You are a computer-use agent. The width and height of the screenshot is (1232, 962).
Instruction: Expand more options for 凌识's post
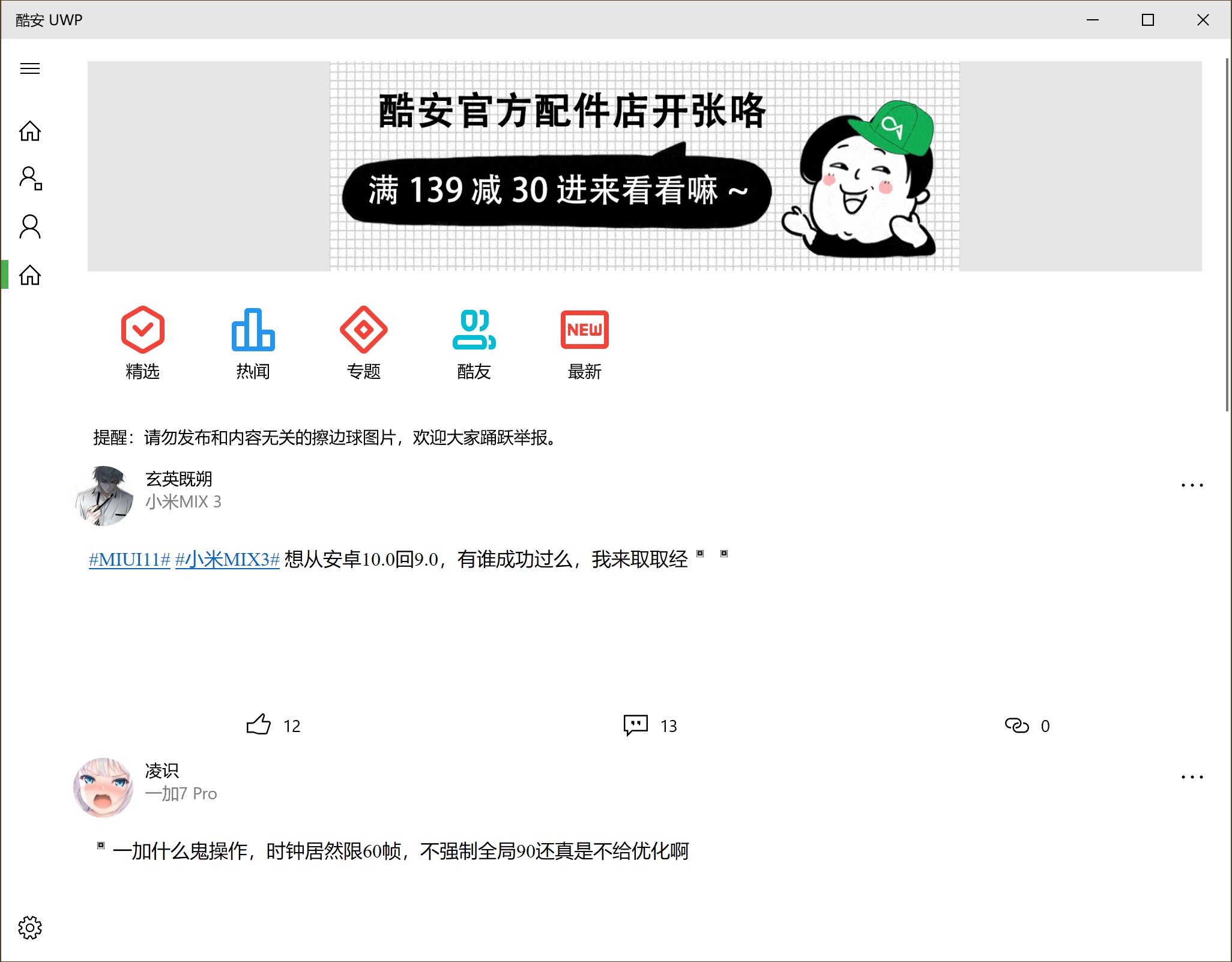click(1192, 777)
